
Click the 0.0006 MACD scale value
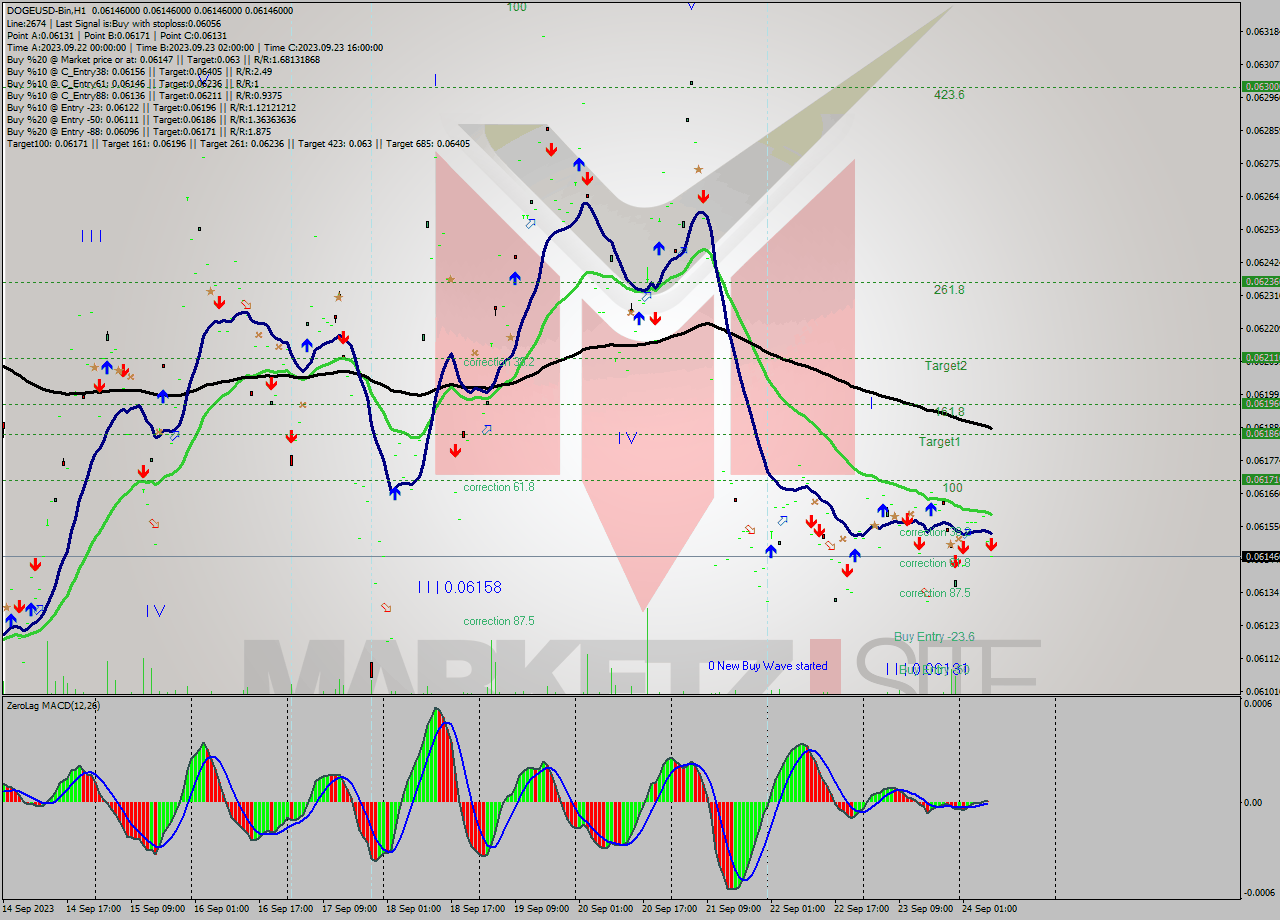[x=1260, y=704]
